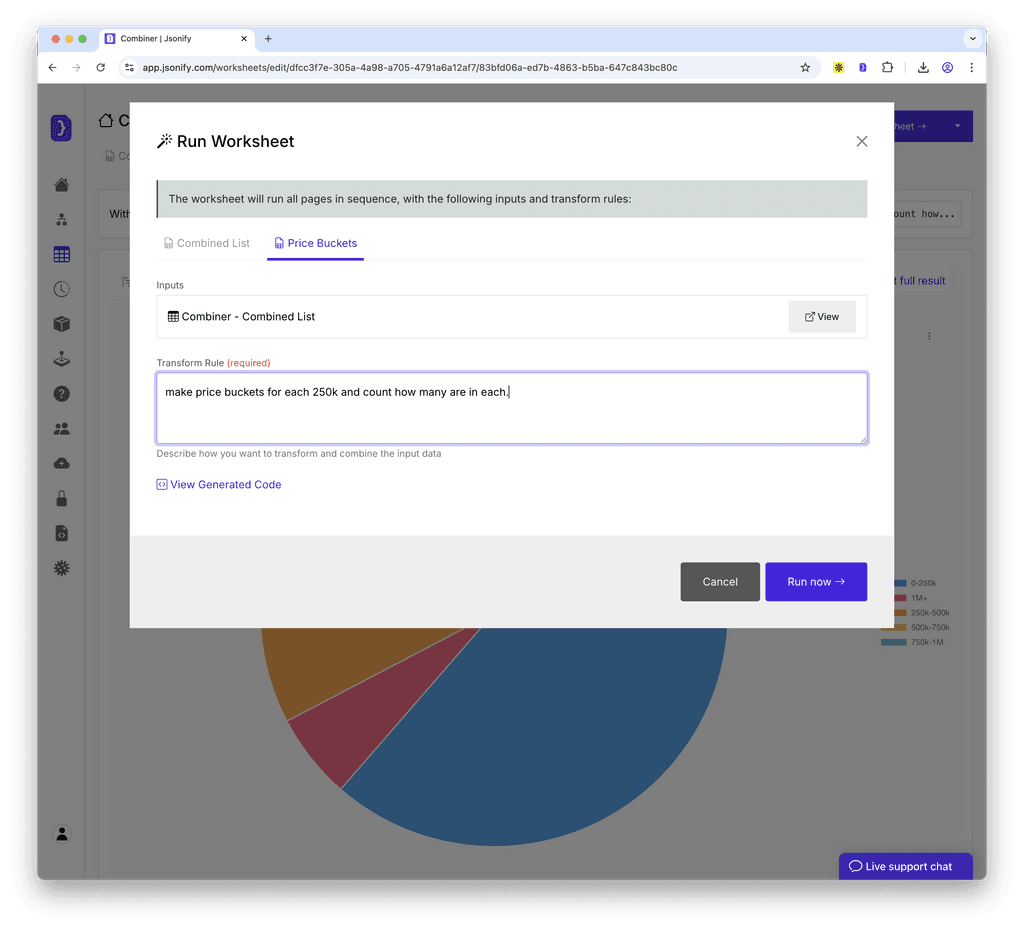Cancel the Run Worksheet dialog

tap(720, 582)
